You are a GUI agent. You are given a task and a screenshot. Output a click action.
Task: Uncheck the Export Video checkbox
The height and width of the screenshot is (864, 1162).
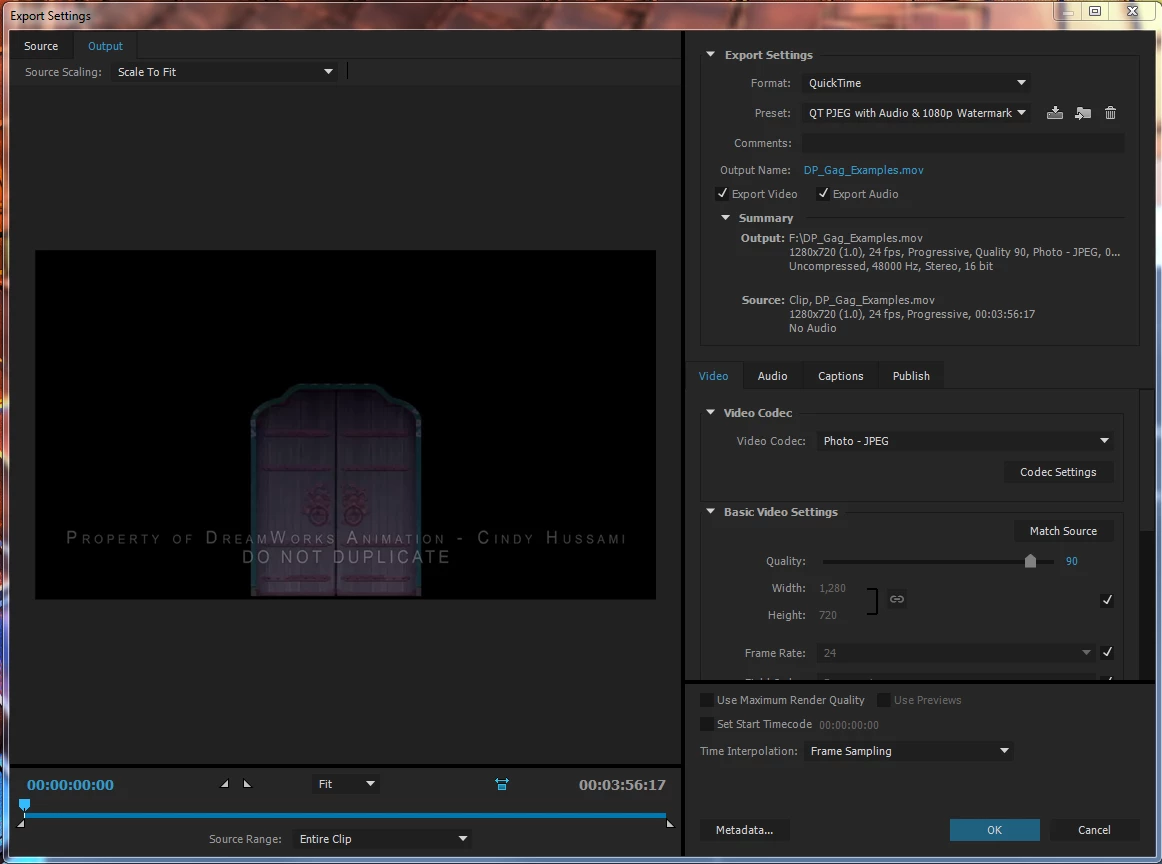[x=722, y=193]
